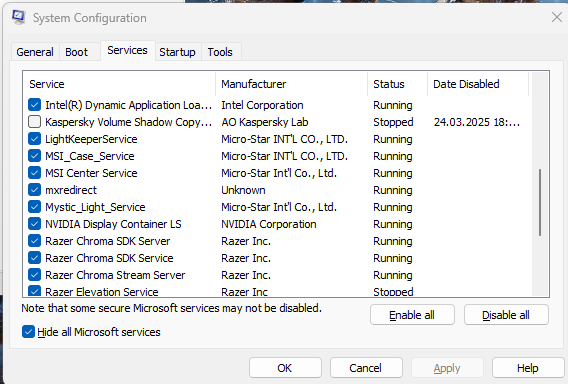The height and width of the screenshot is (384, 568).
Task: Select the NVIDIA Display Container LS name
Action: pyautogui.click(x=113, y=224)
